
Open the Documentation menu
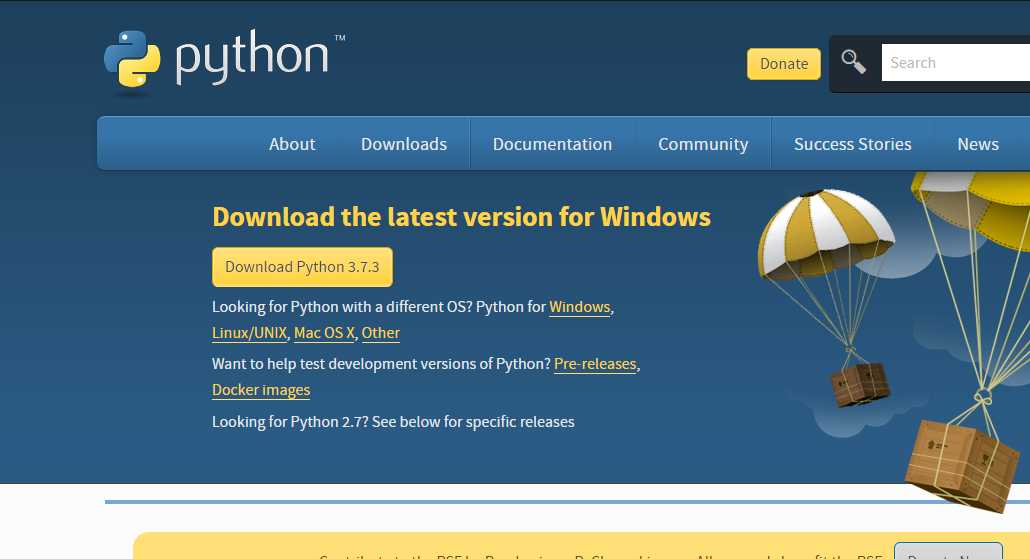(x=552, y=144)
